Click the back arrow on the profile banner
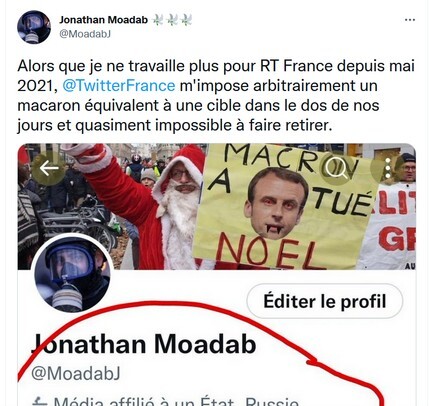Viewport: 429px width, 406px height. click(x=49, y=169)
